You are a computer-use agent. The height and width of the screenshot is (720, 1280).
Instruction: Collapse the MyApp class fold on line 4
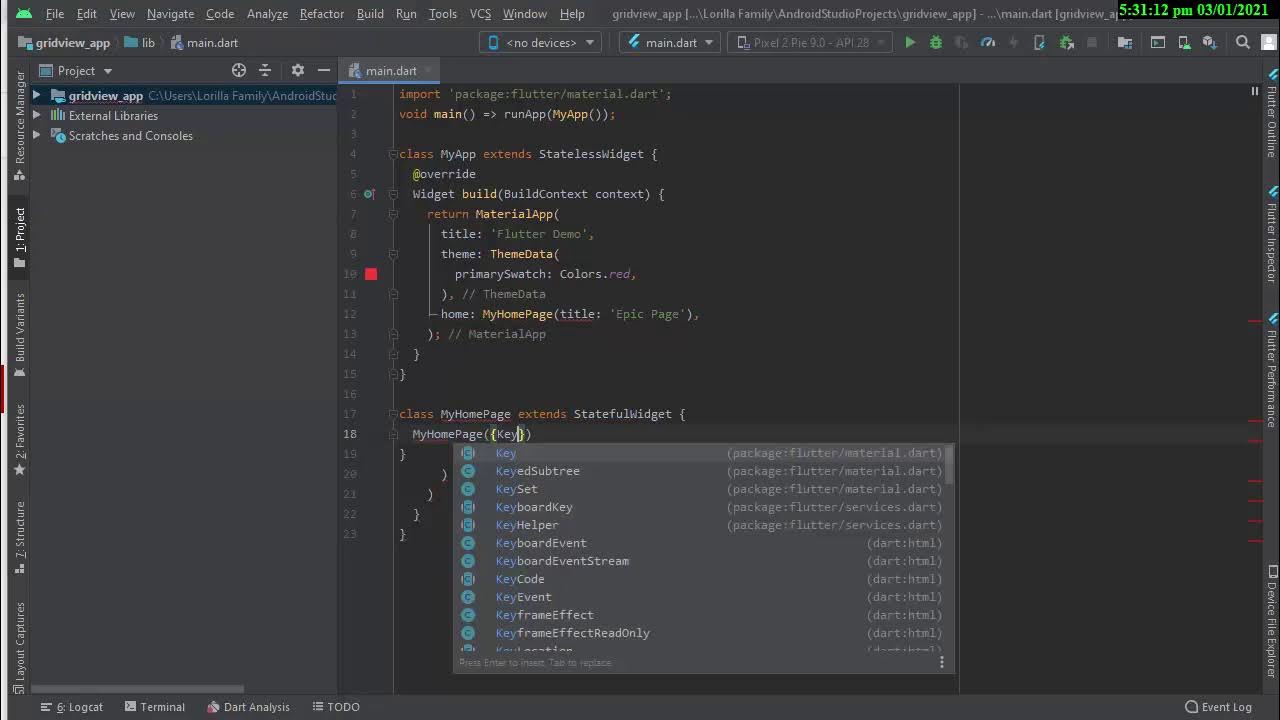[393, 154]
